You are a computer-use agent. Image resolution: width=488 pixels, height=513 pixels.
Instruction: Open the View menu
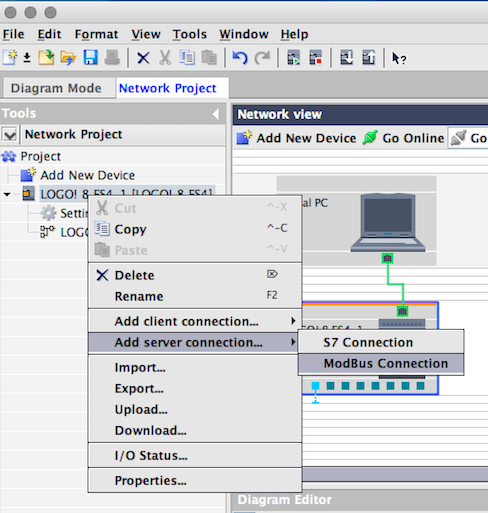point(146,34)
